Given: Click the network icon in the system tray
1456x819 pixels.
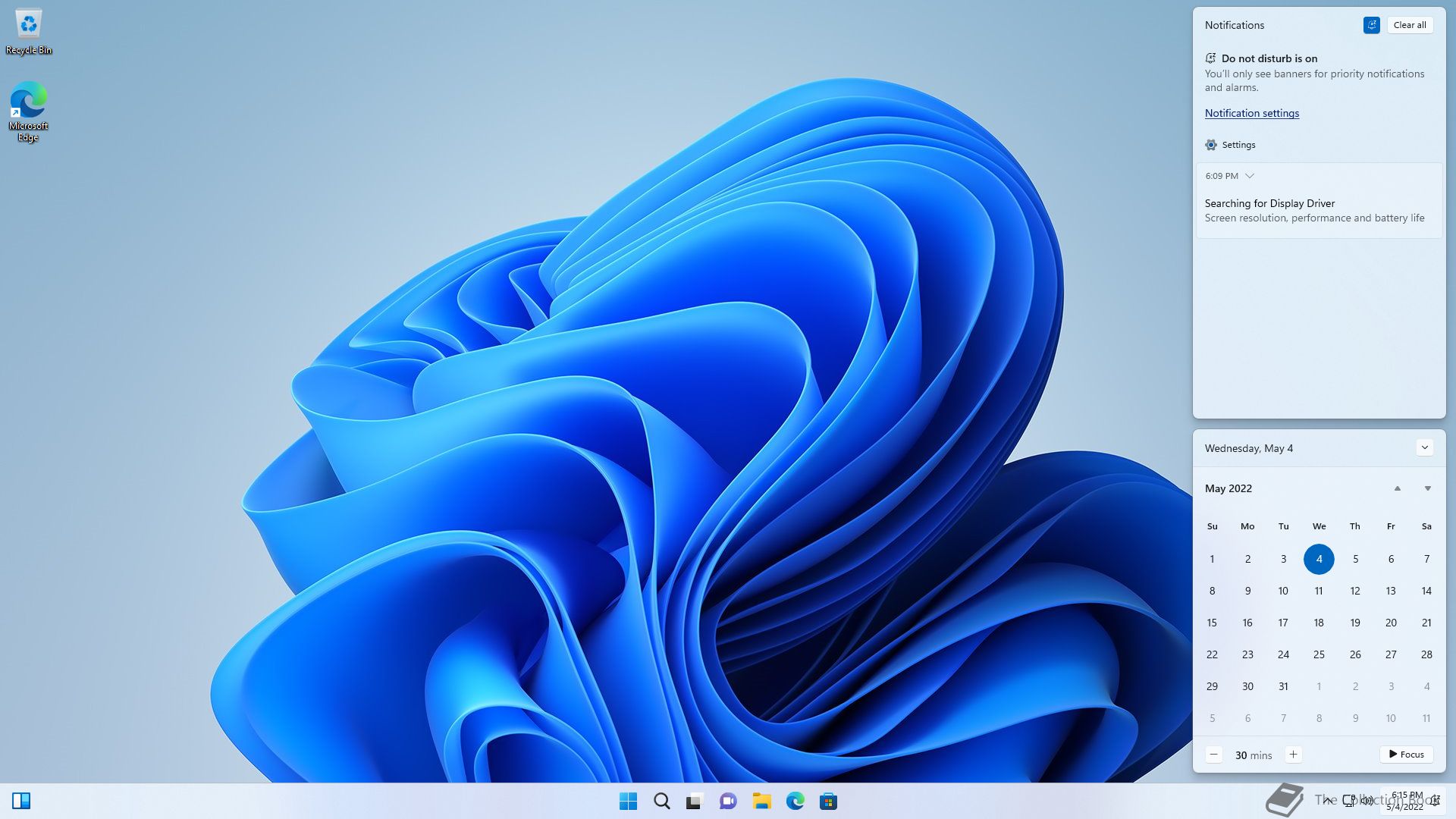Looking at the screenshot, I should click(1349, 801).
